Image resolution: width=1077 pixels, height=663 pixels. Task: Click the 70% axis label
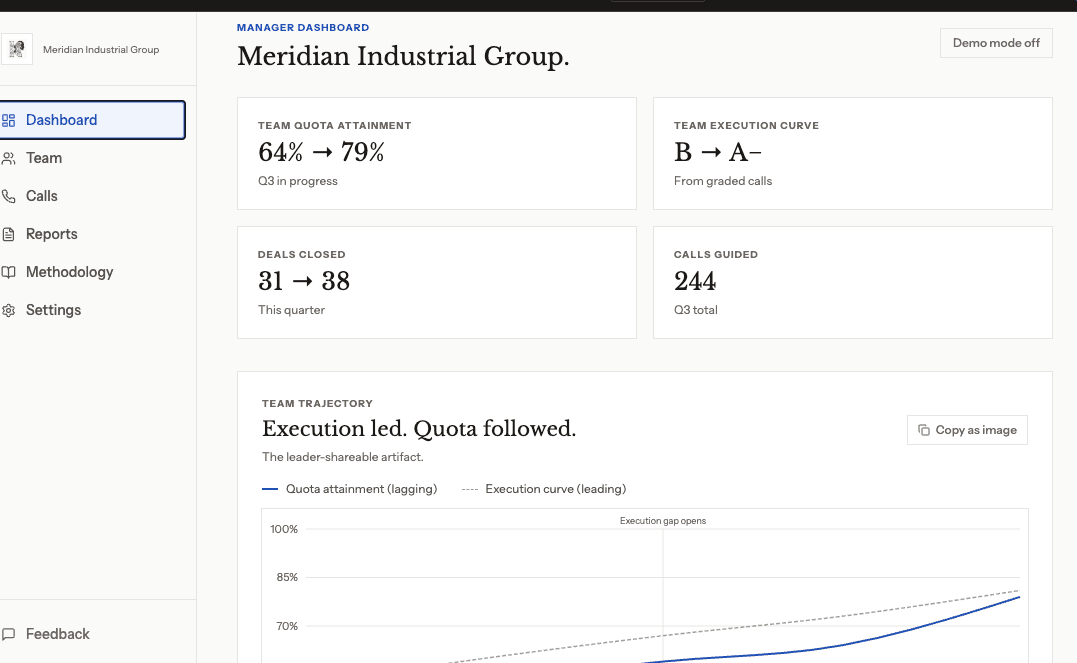287,626
